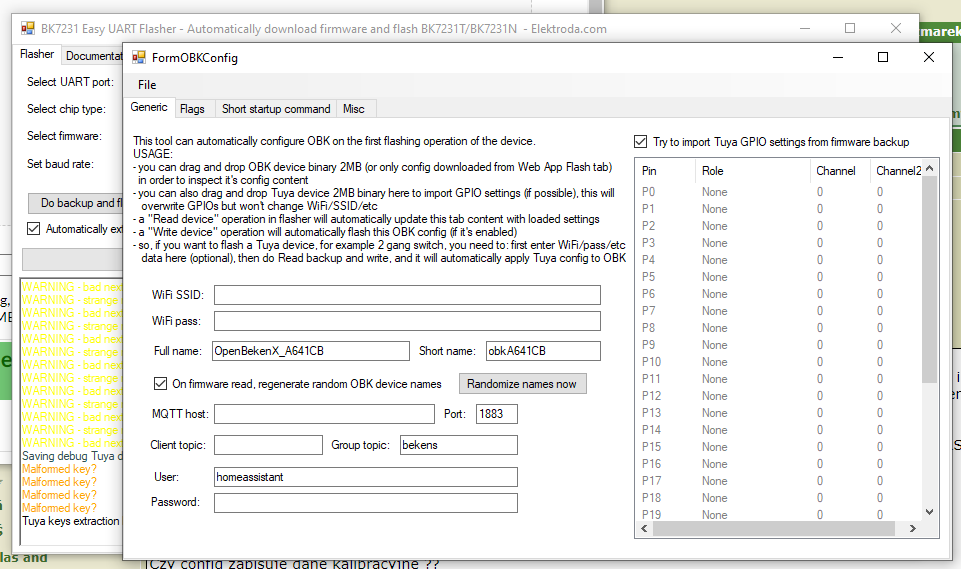
Task: Click the Select chip type label
Action: (x=66, y=109)
